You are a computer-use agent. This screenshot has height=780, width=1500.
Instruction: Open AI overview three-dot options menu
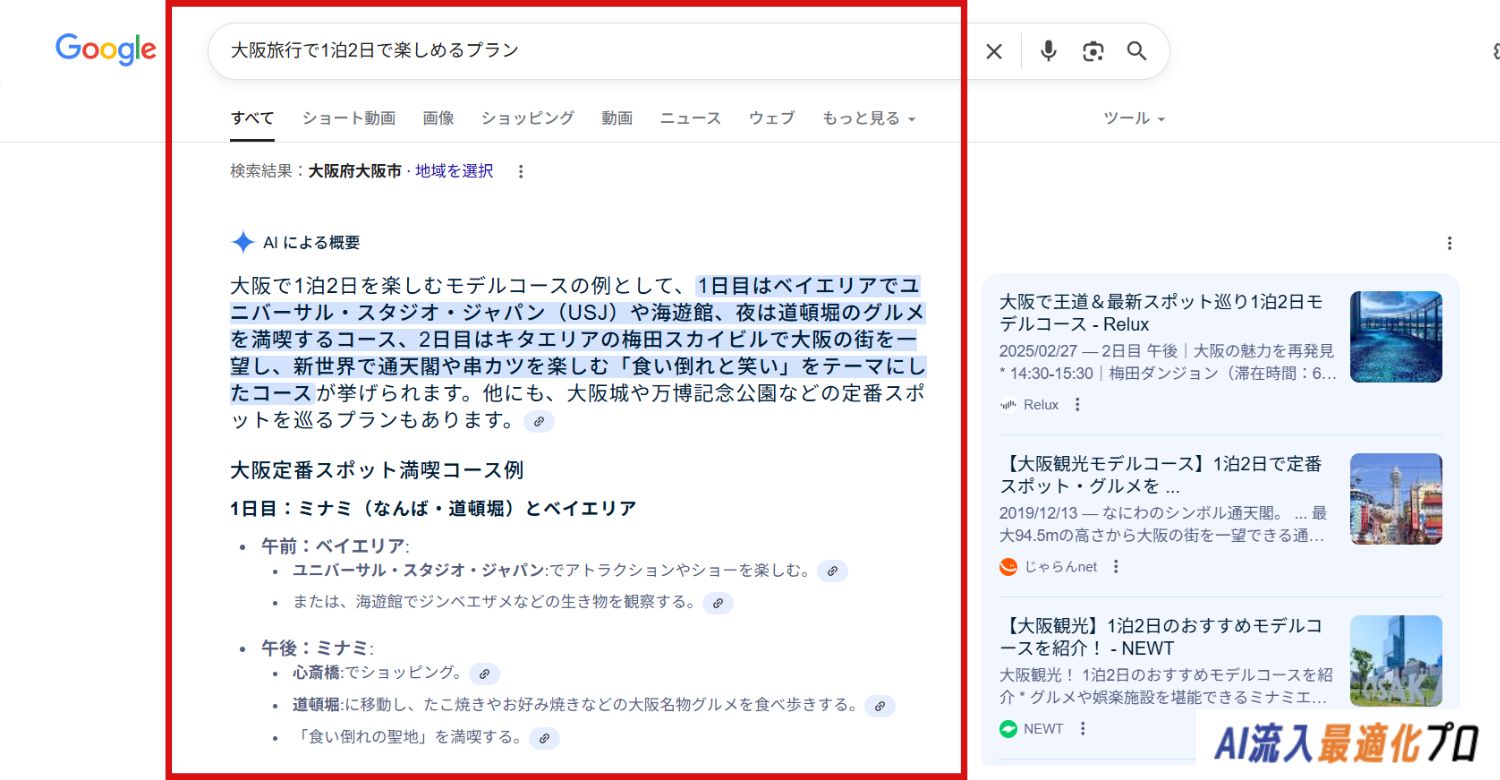click(x=1449, y=243)
